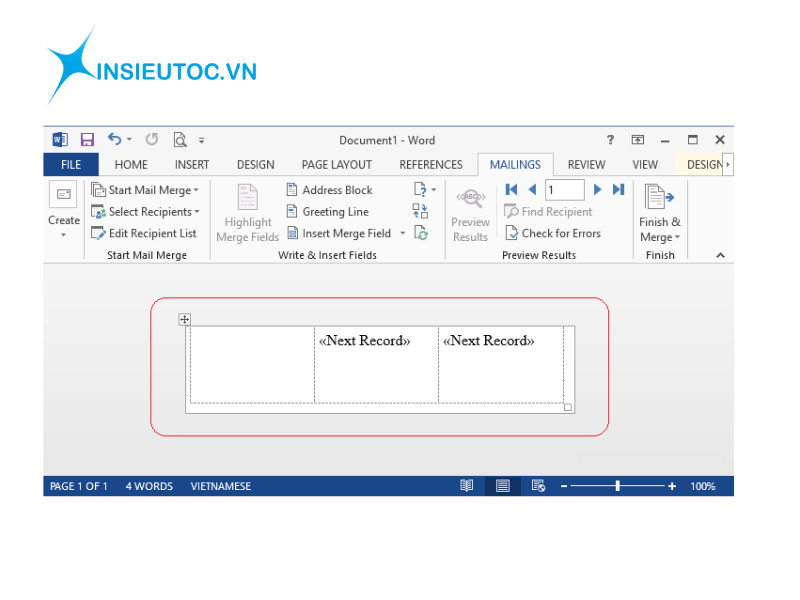Switch to Web Layout view in status bar
The height and width of the screenshot is (600, 800).
pyautogui.click(x=539, y=486)
